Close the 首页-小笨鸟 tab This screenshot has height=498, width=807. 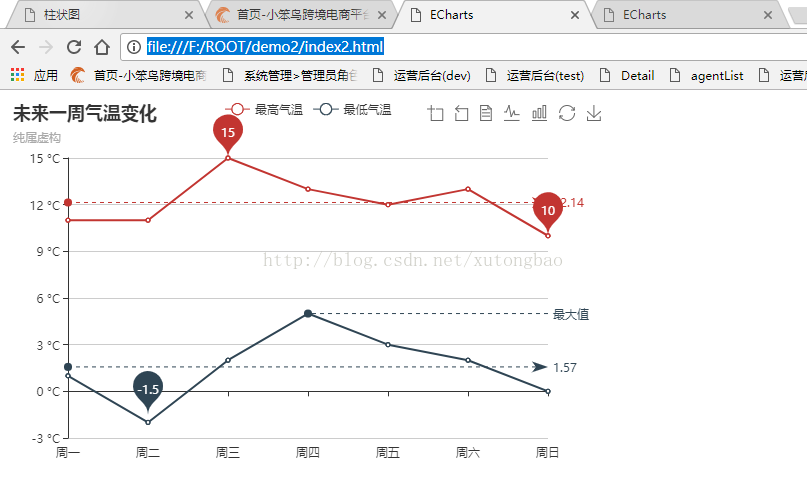[x=382, y=15]
